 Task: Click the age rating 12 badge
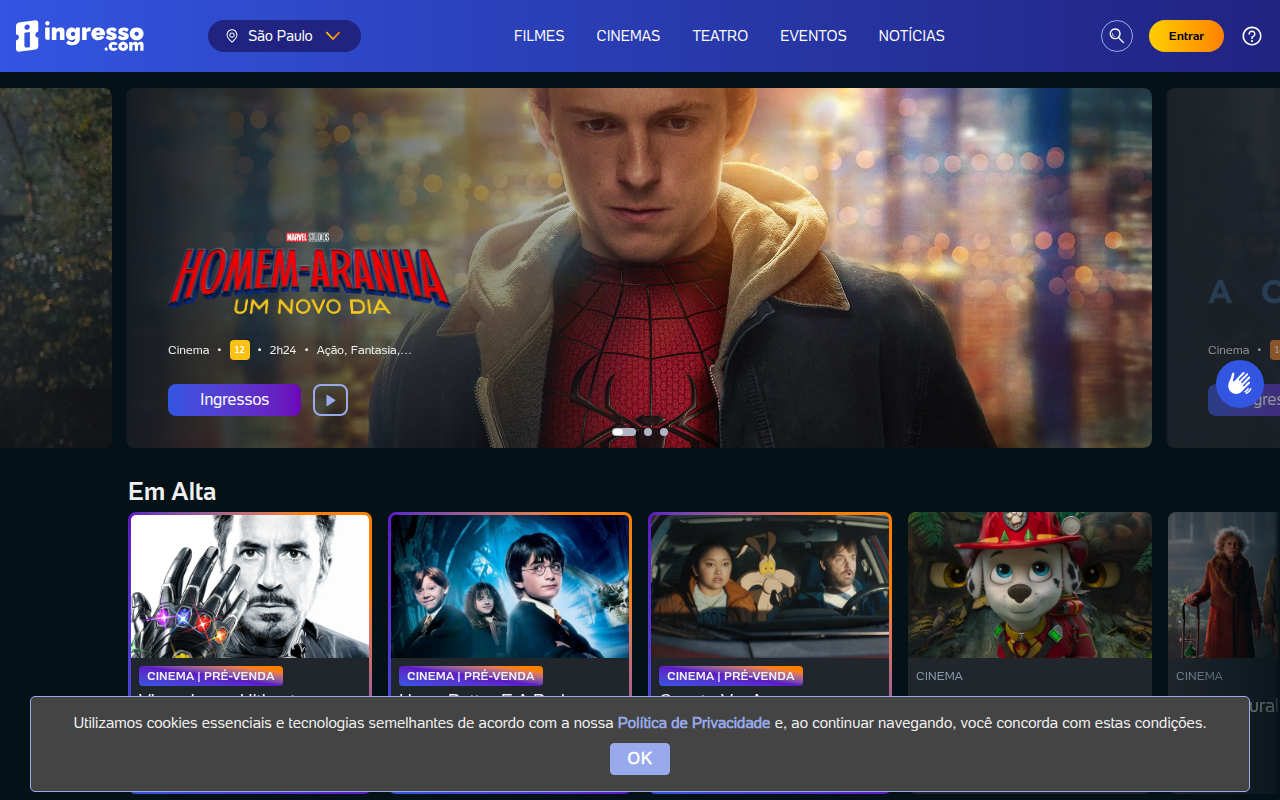coord(240,350)
